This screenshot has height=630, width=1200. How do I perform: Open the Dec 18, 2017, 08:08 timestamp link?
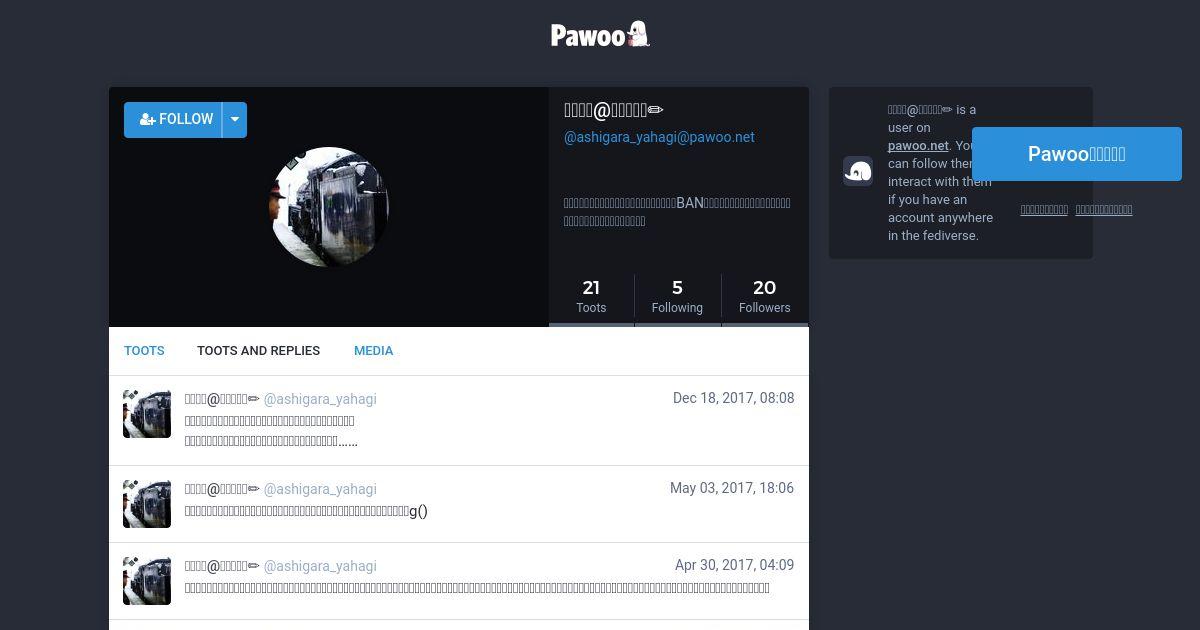(733, 398)
